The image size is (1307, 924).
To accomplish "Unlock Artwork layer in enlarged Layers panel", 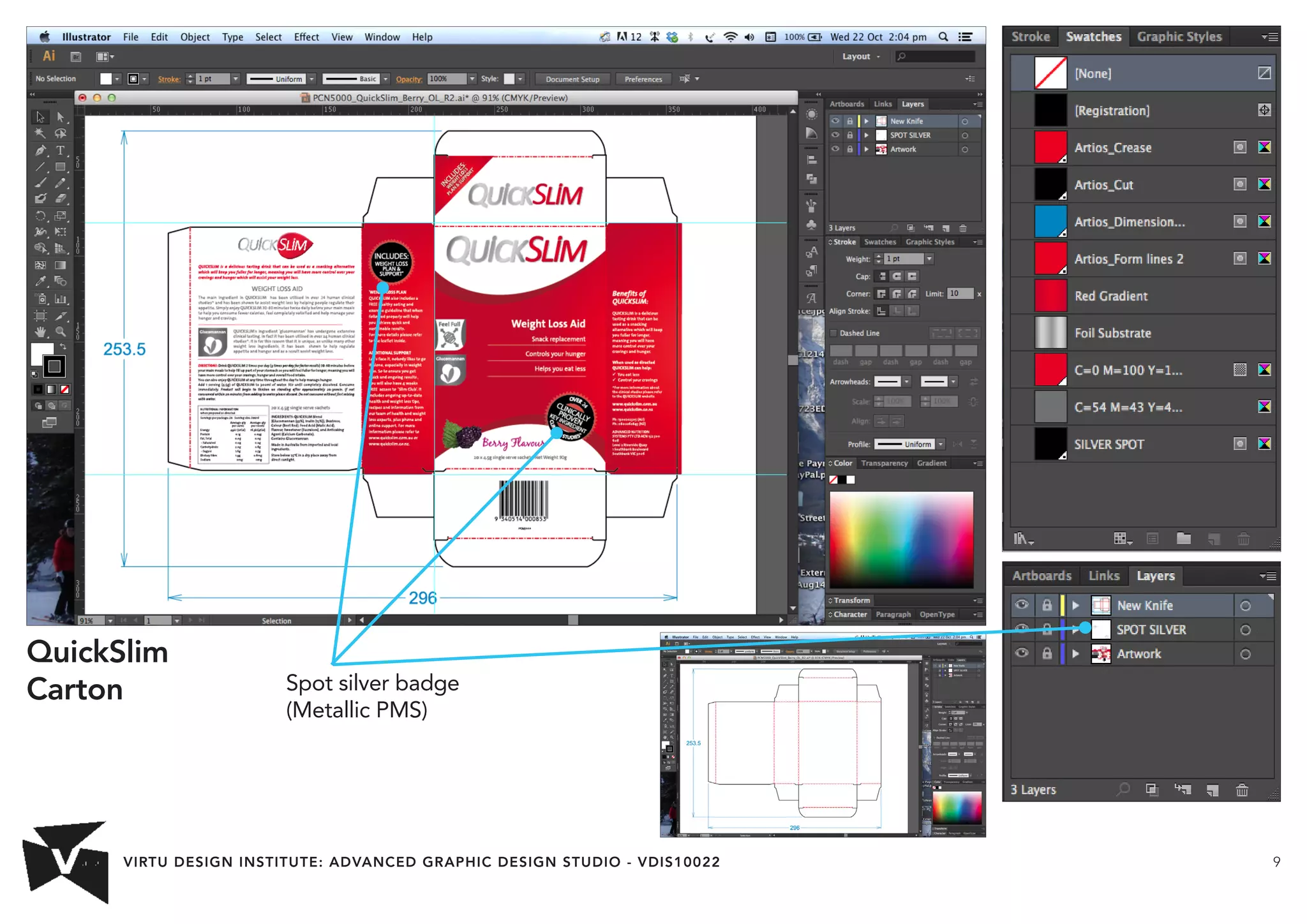I will 1047,653.
